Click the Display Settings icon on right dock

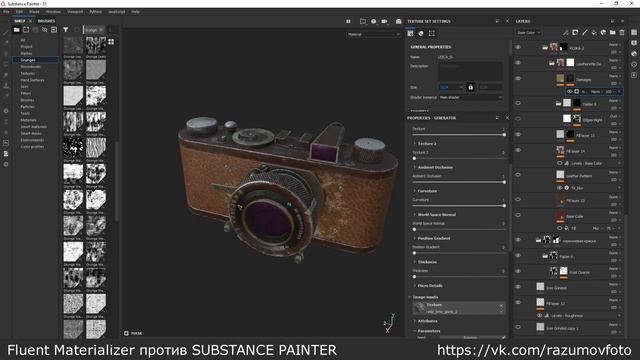[x=634, y=43]
